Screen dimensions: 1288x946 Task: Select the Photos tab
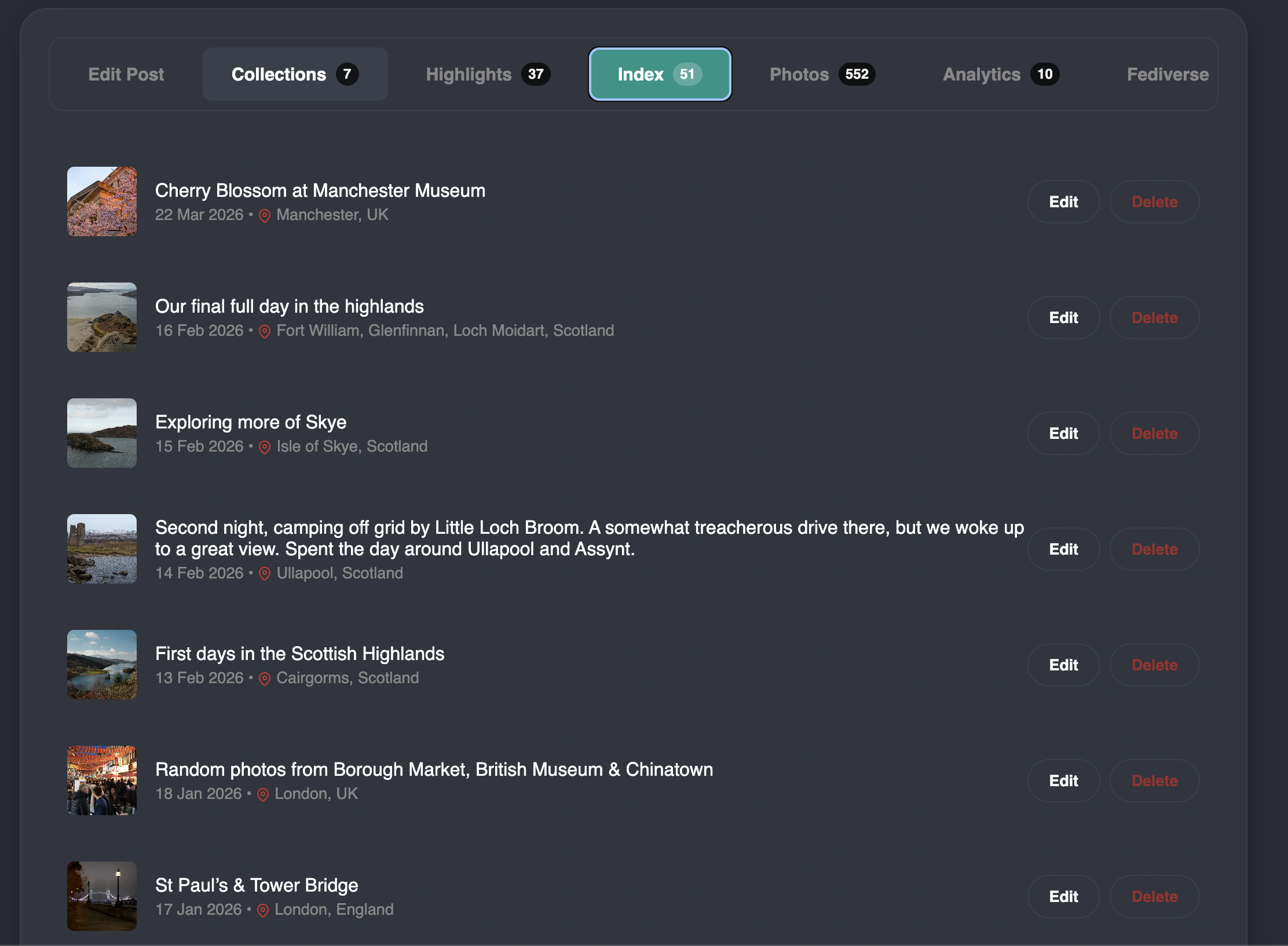822,74
